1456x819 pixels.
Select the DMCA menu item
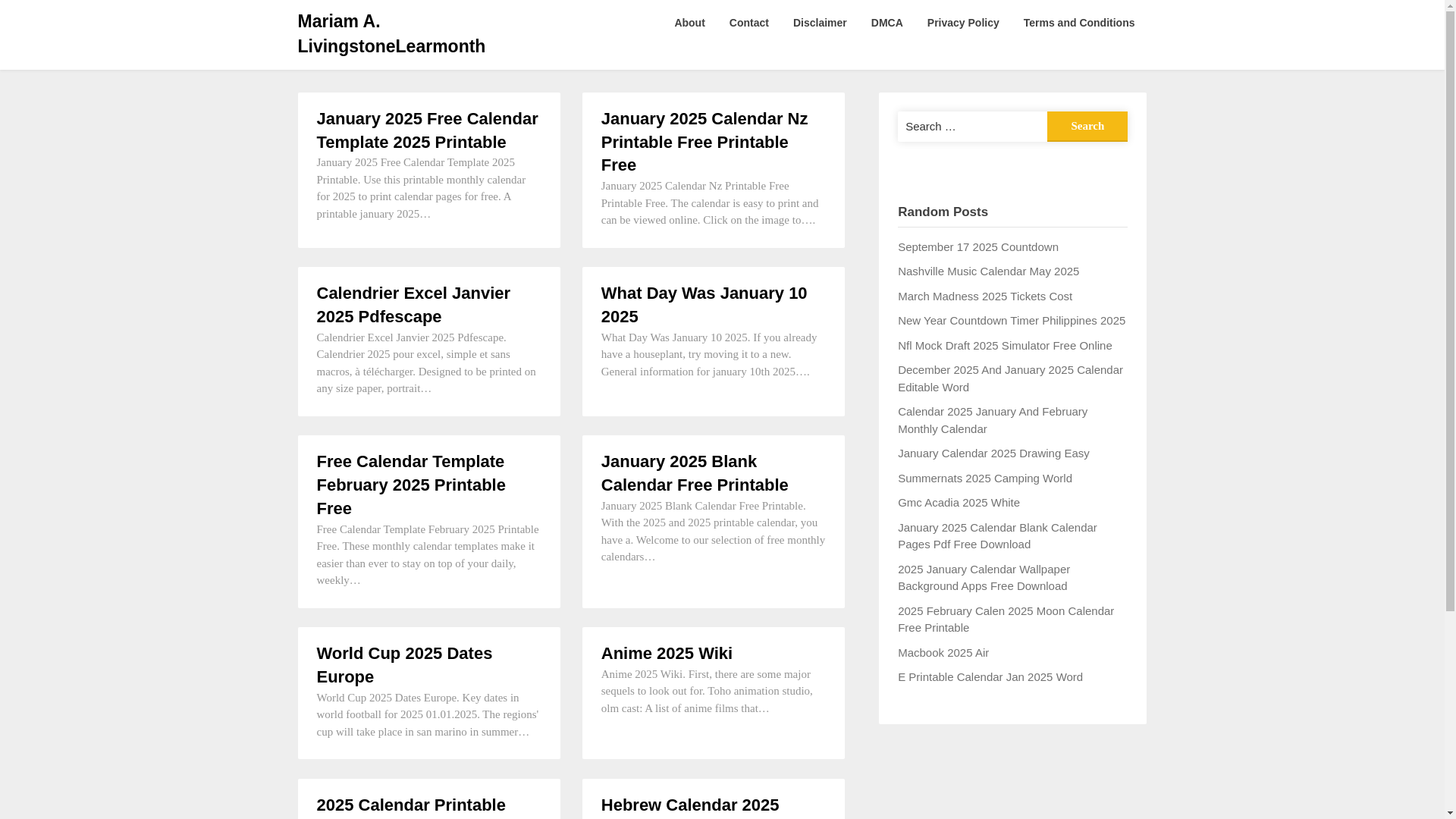[x=886, y=23]
